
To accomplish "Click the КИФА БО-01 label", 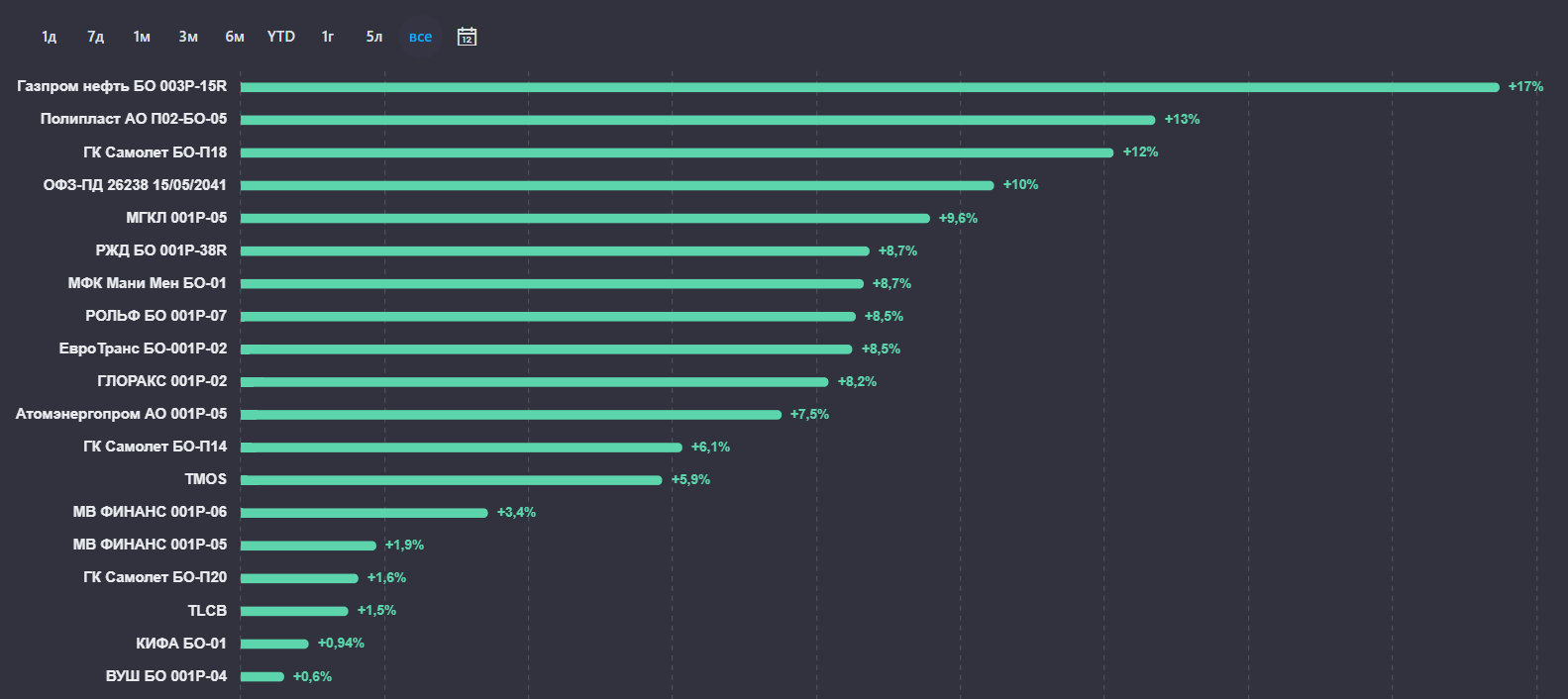I will tap(181, 644).
